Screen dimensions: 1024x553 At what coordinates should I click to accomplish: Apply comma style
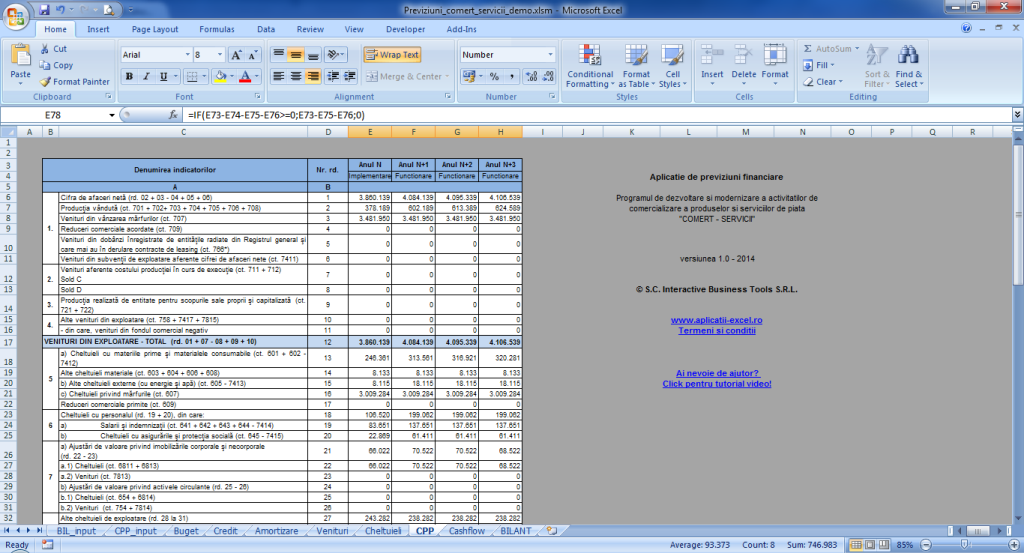511,76
